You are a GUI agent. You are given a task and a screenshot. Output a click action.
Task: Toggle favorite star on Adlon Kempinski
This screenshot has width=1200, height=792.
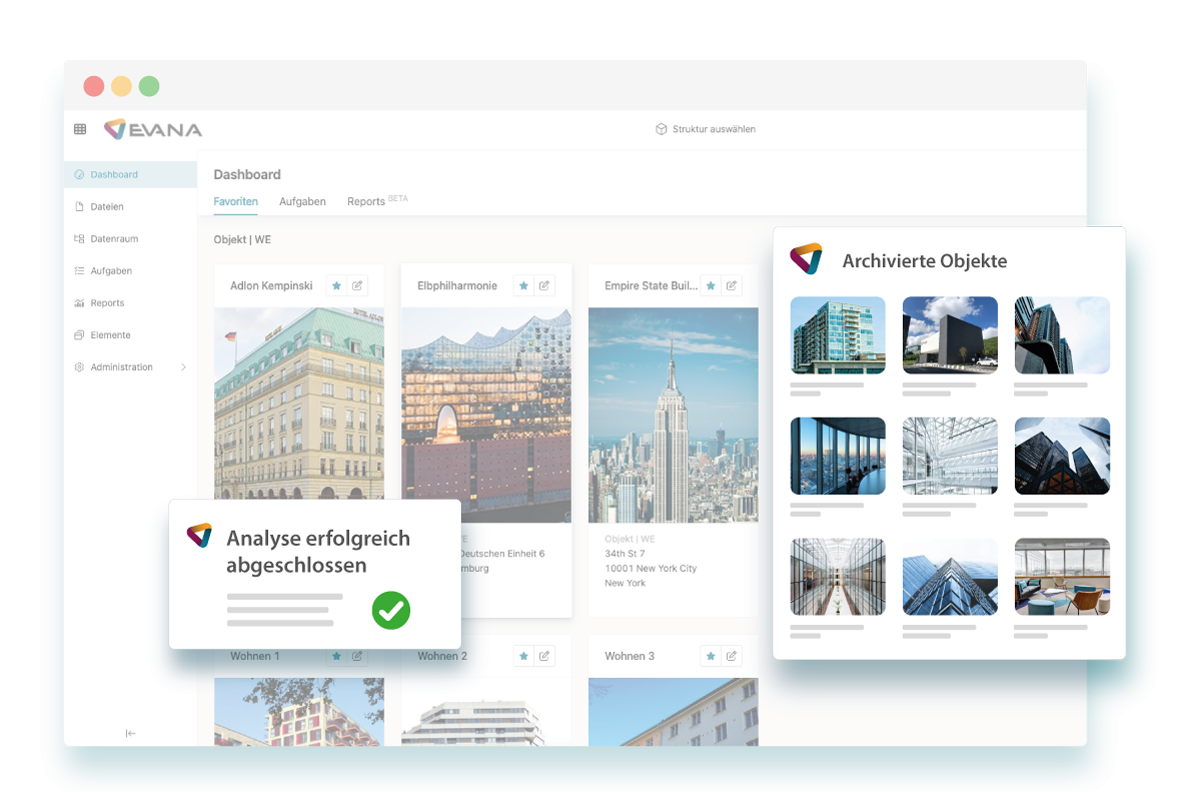pos(337,286)
